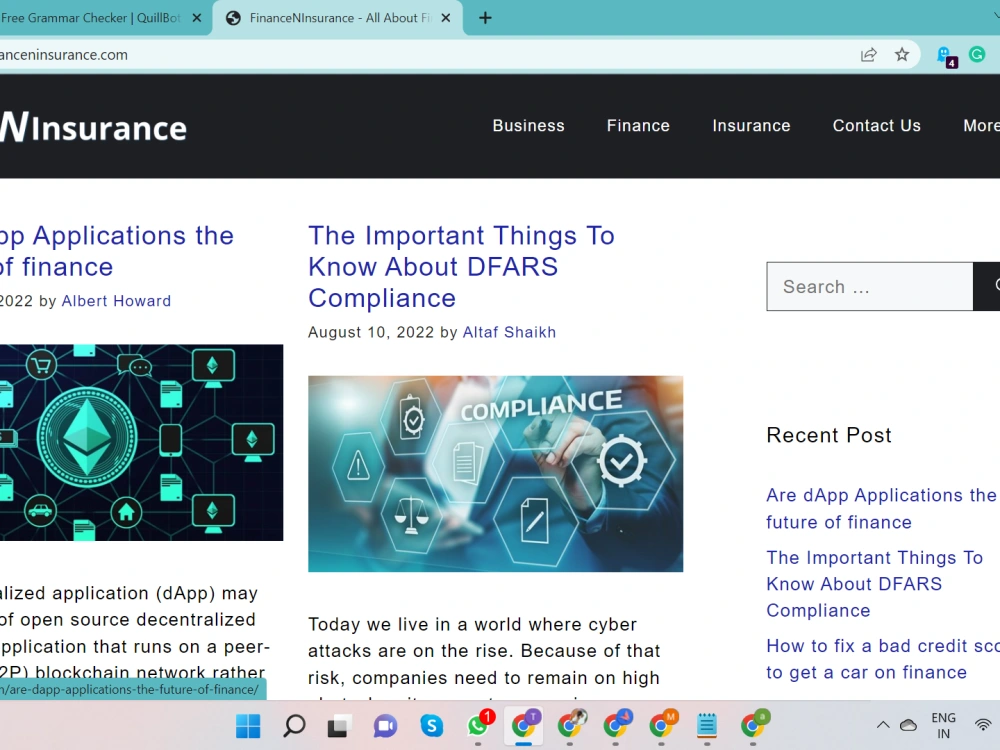Open recent post 'Are dApp Applications the future'
This screenshot has width=1000, height=750.
coord(881,508)
